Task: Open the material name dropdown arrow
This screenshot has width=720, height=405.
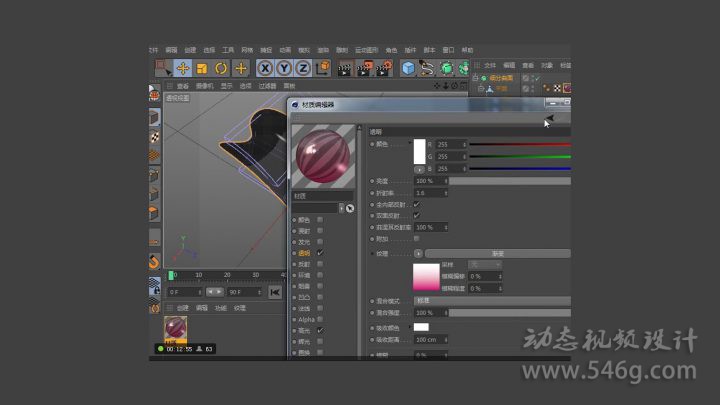Action: (x=341, y=208)
